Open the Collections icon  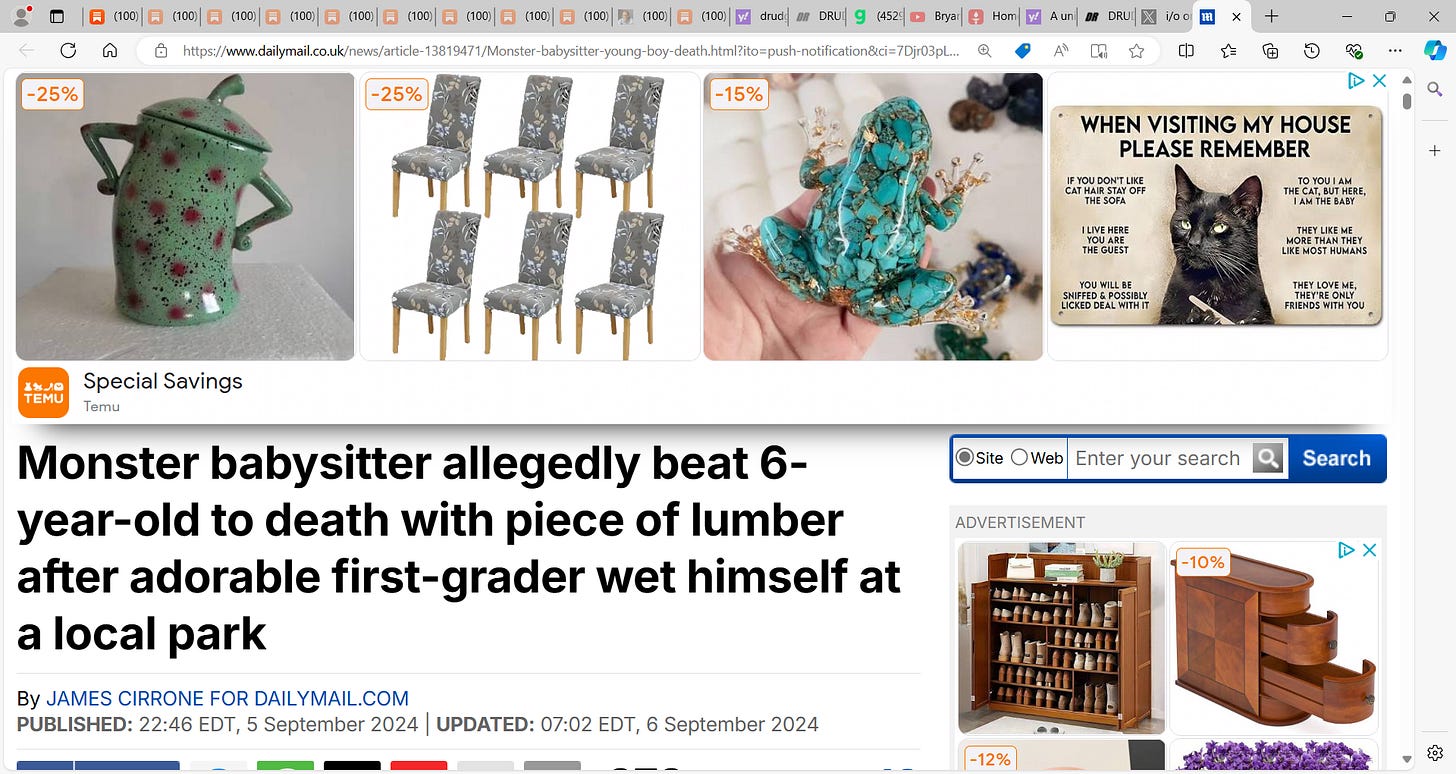click(1270, 51)
